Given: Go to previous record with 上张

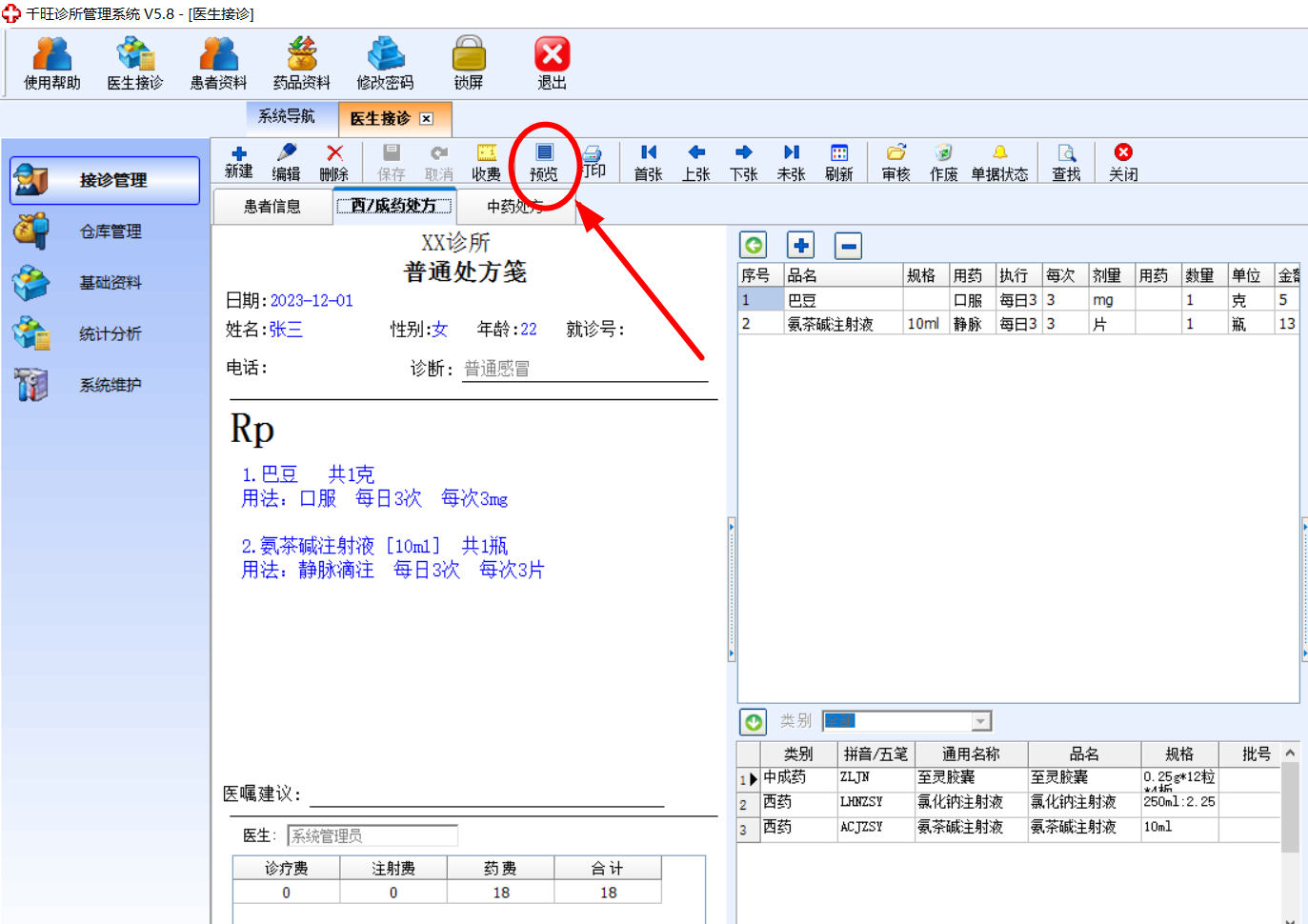Looking at the screenshot, I should 696,162.
